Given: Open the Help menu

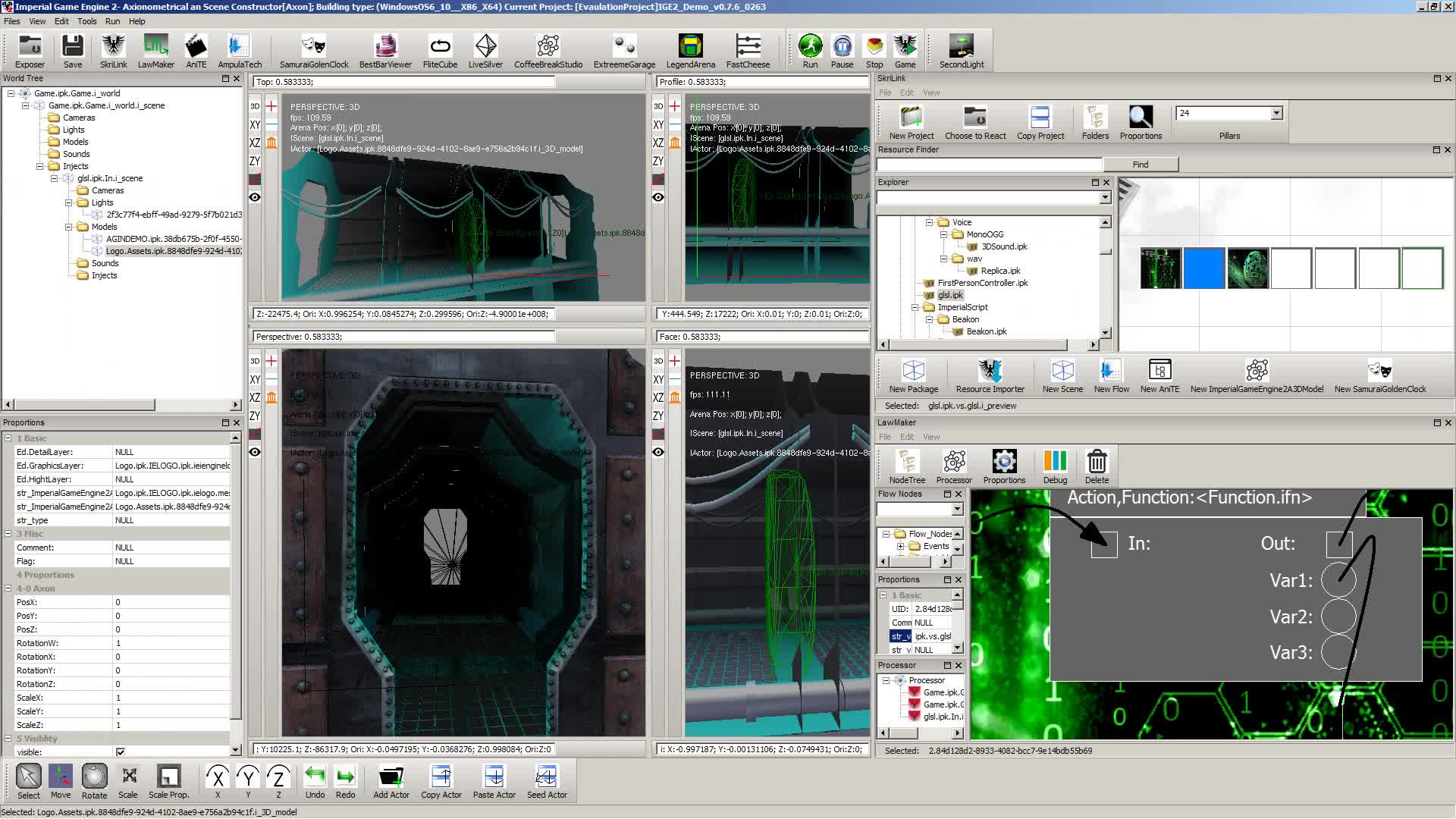Looking at the screenshot, I should point(136,21).
